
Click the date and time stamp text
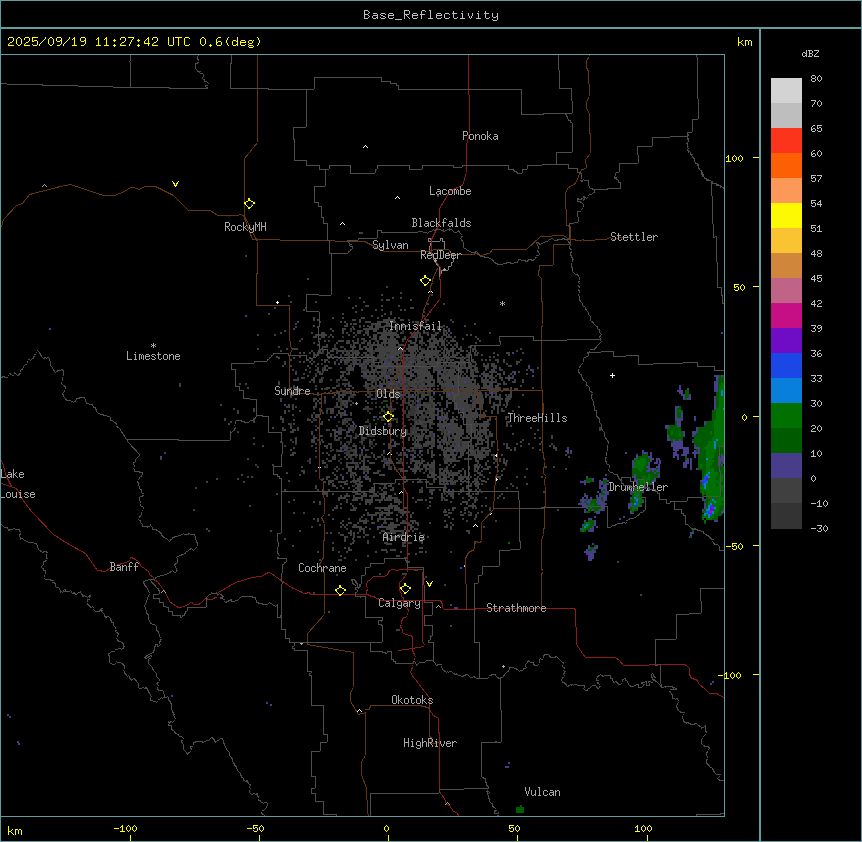tap(133, 42)
